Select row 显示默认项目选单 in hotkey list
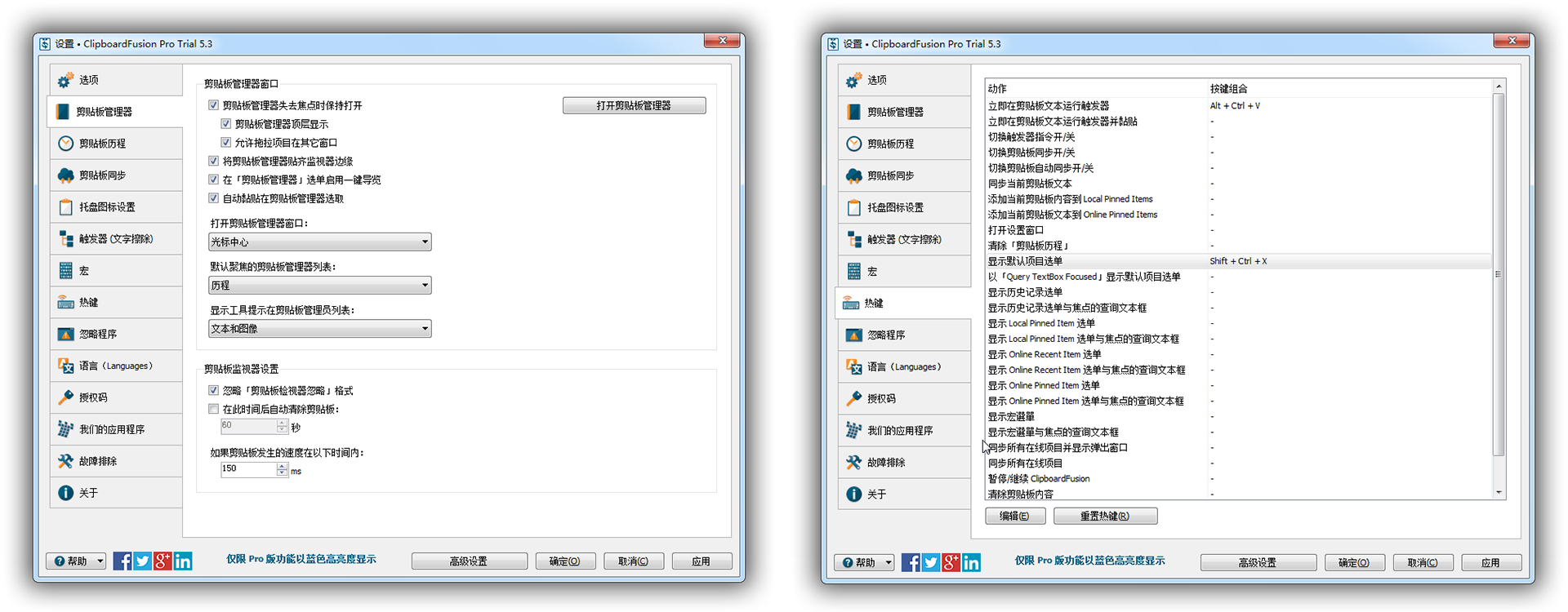Screen dimensions: 1568x612 [1238, 261]
